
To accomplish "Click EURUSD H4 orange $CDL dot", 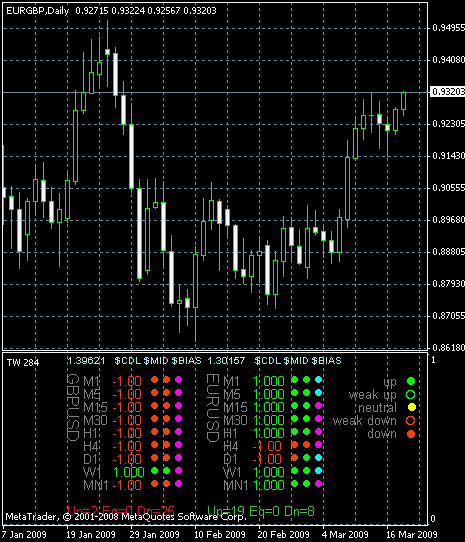I will click(295, 445).
